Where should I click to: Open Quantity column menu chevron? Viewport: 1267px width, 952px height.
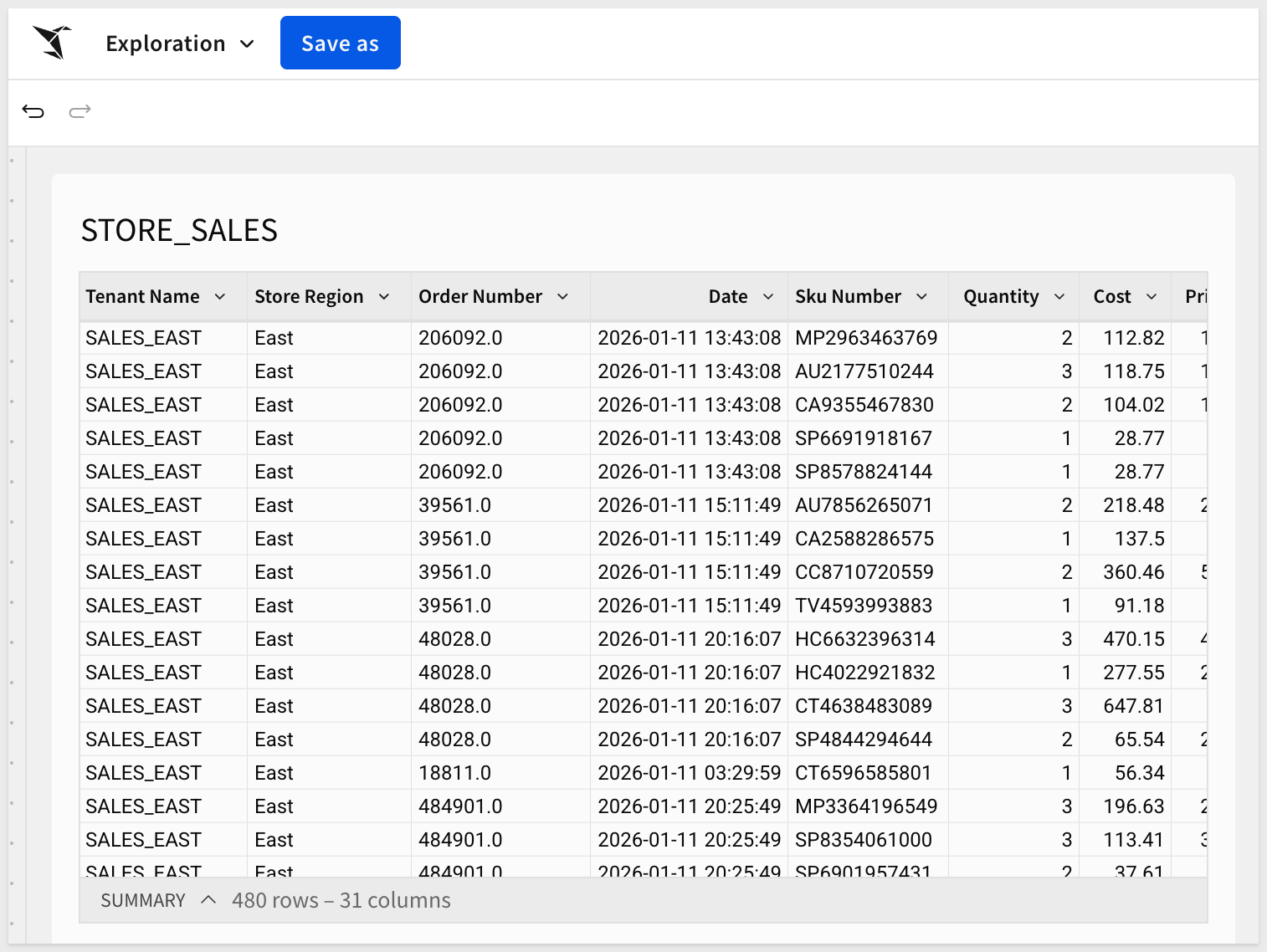1059,297
